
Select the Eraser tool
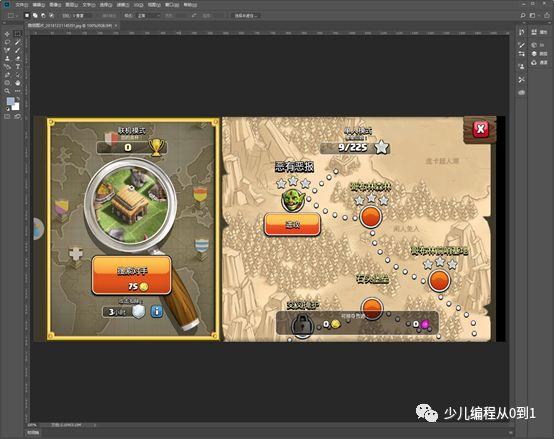pos(17,58)
